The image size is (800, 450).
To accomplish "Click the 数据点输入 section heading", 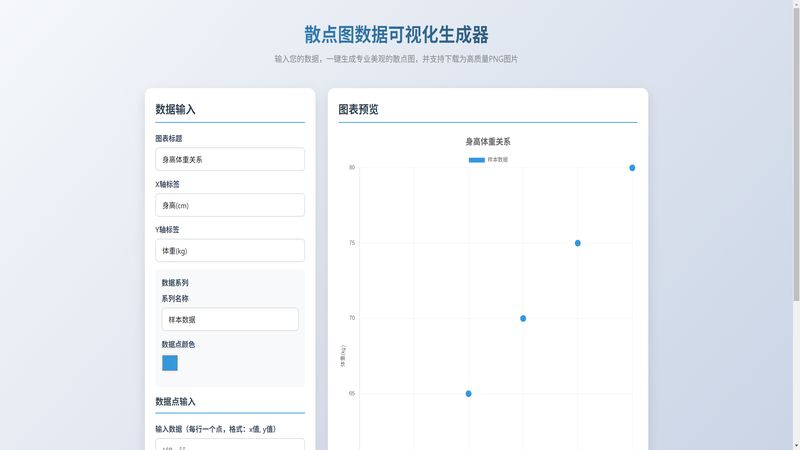I will click(182, 401).
